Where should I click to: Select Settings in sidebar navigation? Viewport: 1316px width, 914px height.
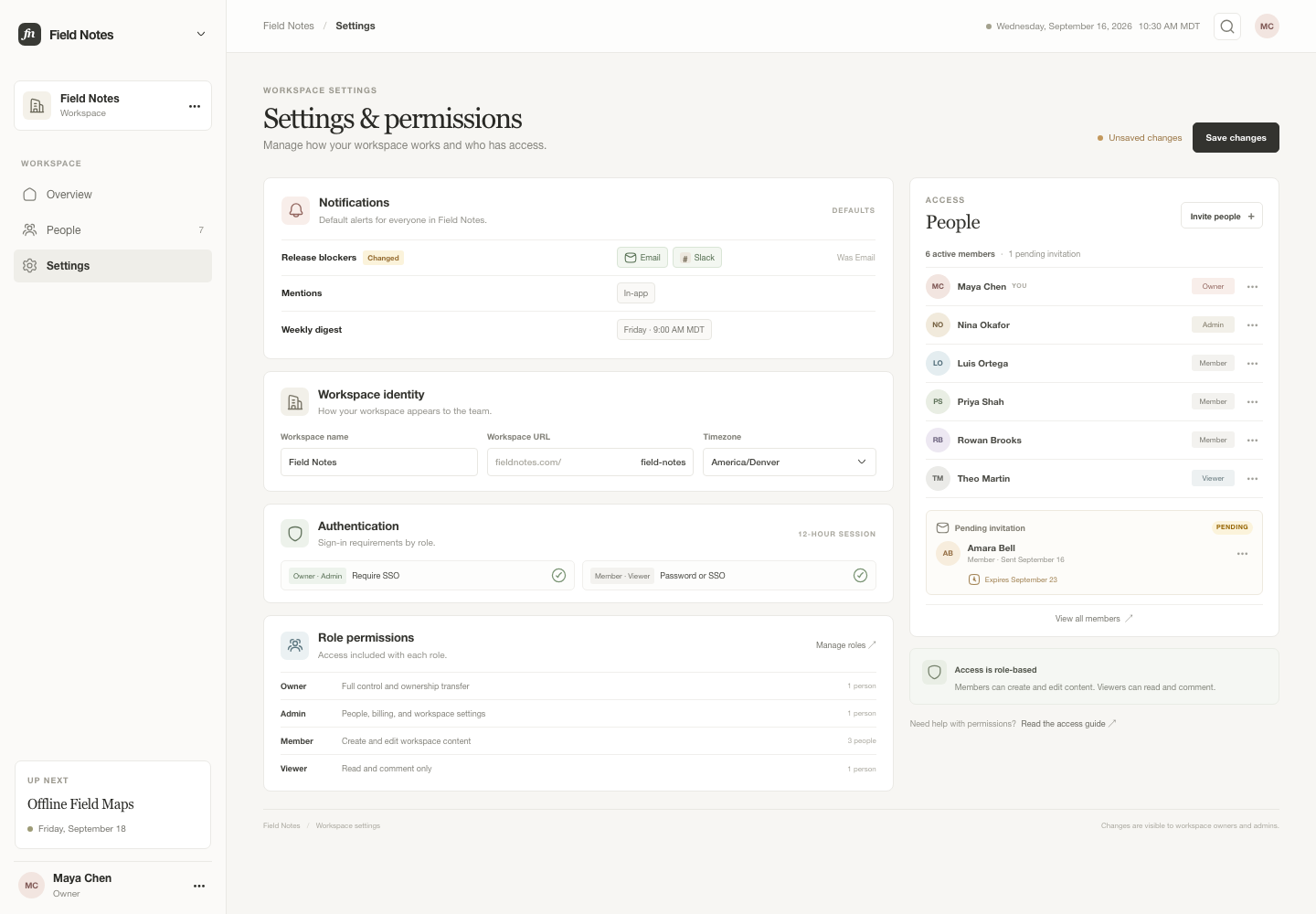tap(113, 266)
